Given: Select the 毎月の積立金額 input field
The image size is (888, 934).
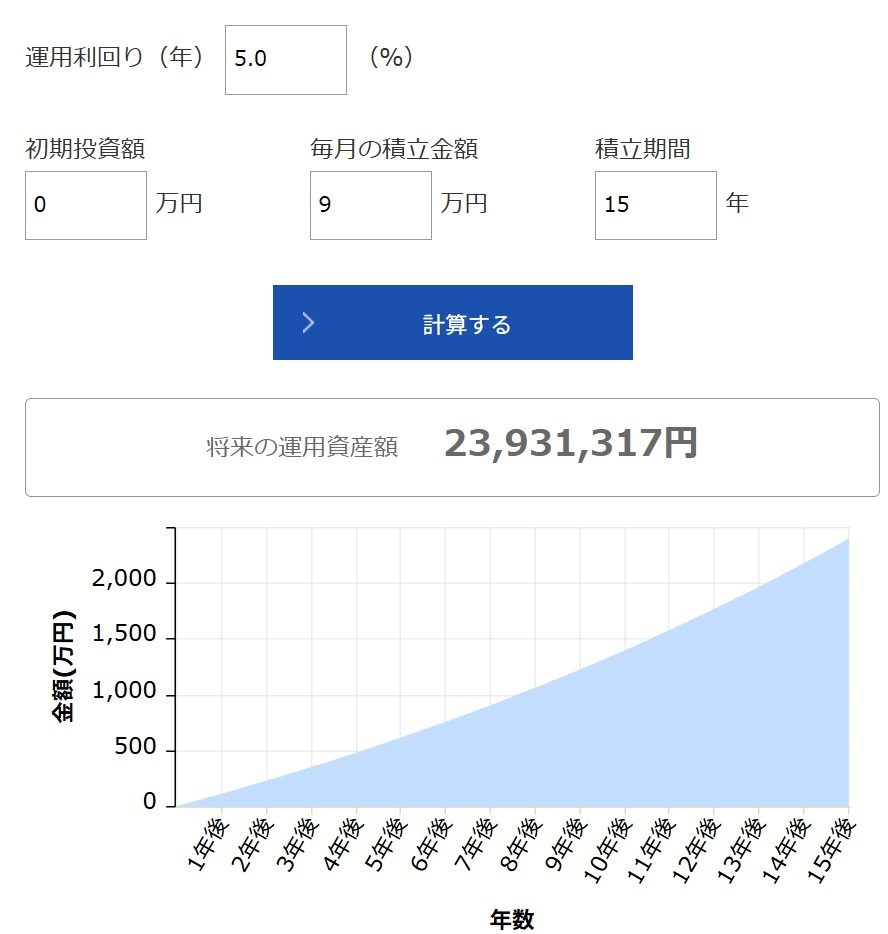Looking at the screenshot, I should 371,206.
